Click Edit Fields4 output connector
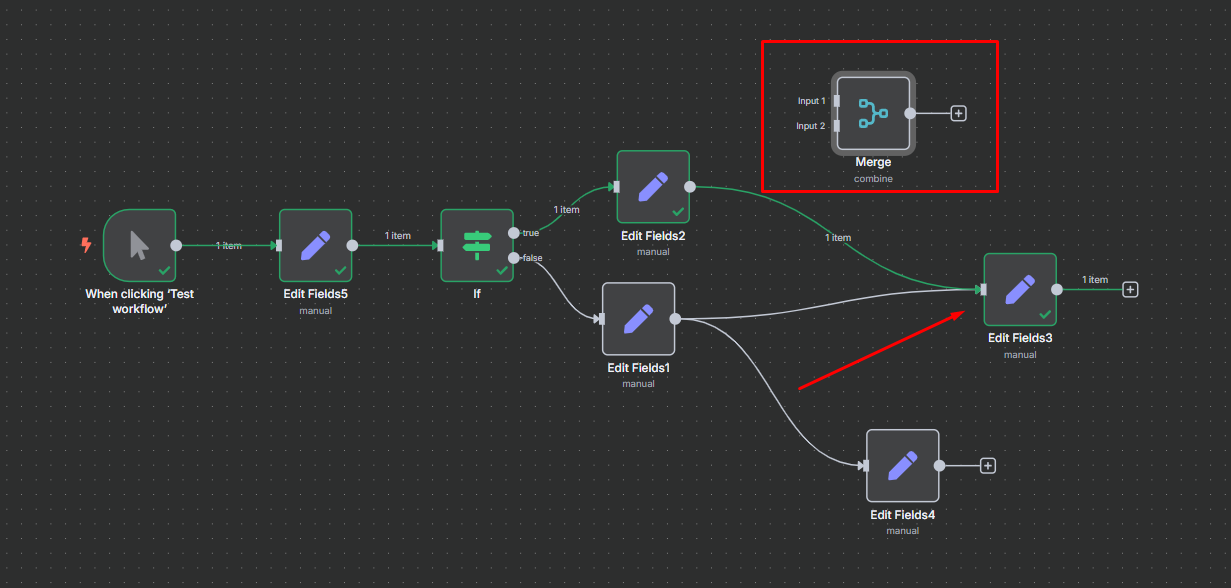The width and height of the screenshot is (1231, 588). [939, 465]
